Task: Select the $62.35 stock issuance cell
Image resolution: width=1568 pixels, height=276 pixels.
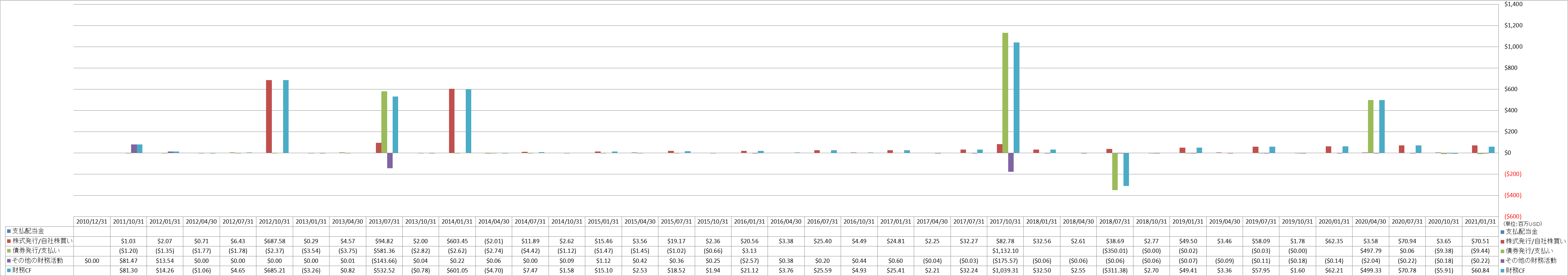Action: (x=1334, y=241)
